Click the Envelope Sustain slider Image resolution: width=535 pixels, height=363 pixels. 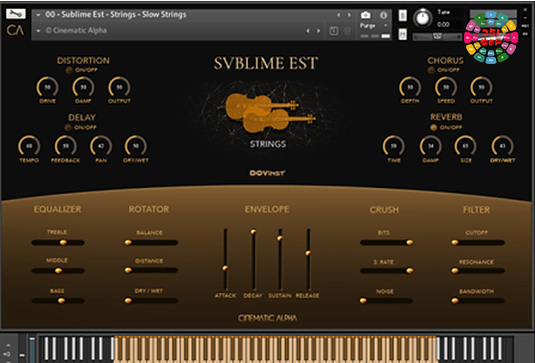coord(280,260)
